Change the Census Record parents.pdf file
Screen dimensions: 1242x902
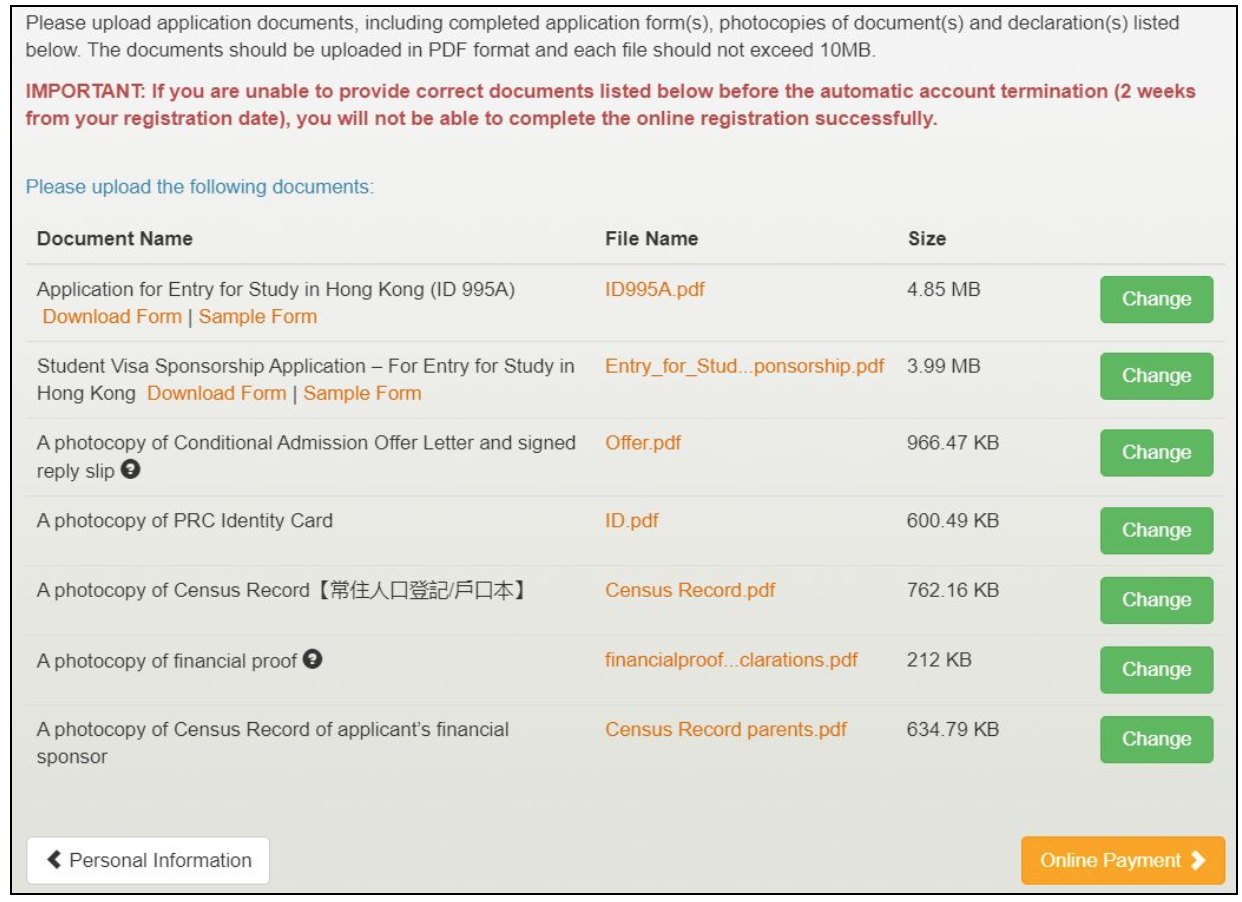point(1156,739)
